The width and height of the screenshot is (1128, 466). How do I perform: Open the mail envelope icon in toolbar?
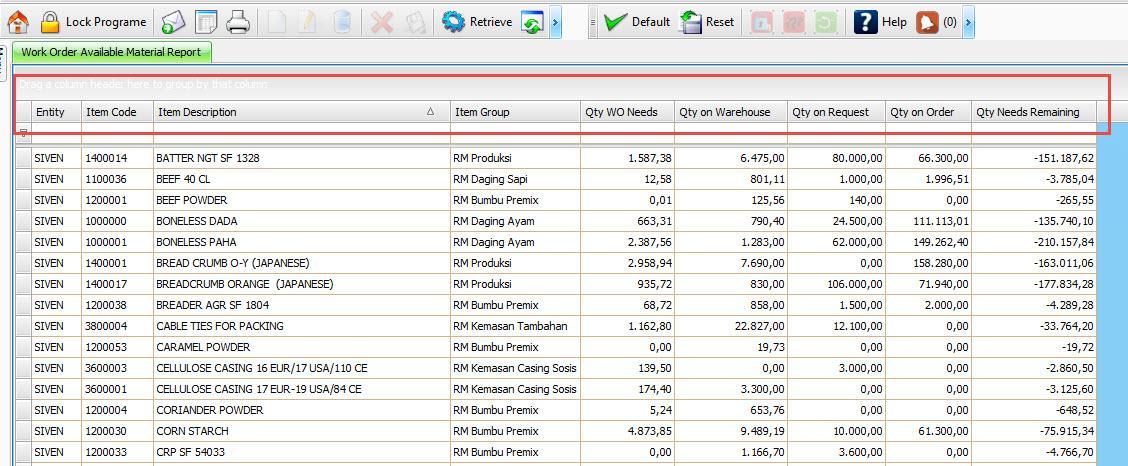coord(173,22)
